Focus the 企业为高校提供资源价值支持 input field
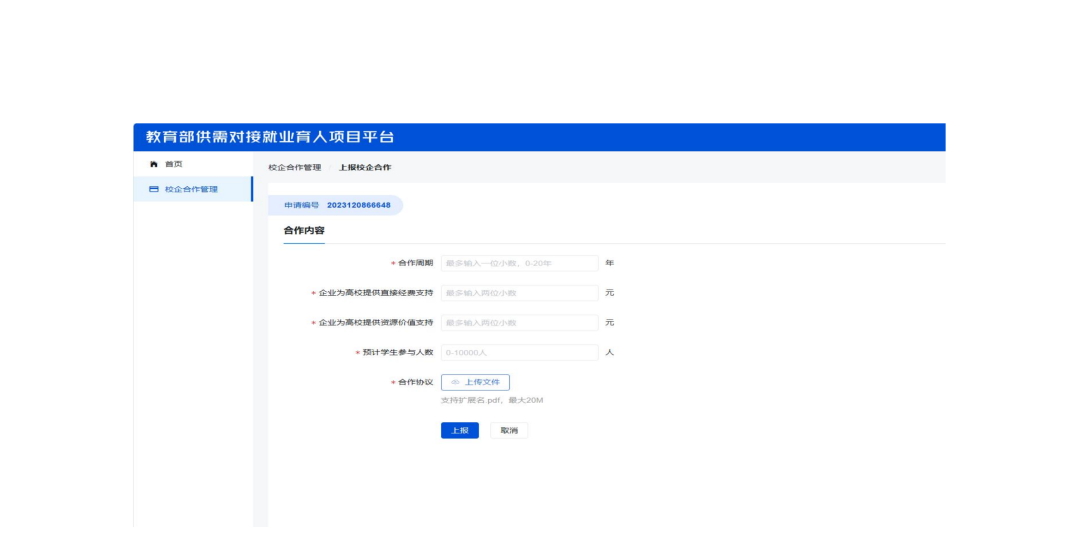 point(519,322)
